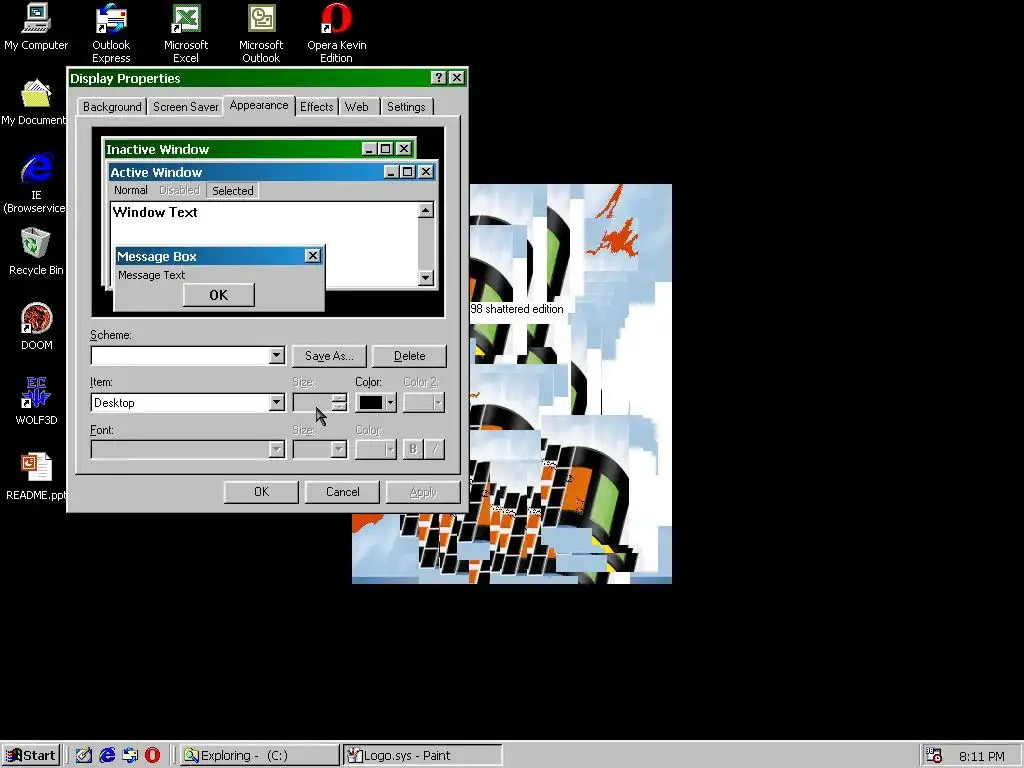Close the Display Properties dialog
This screenshot has height=768, width=1024.
pyautogui.click(x=457, y=78)
